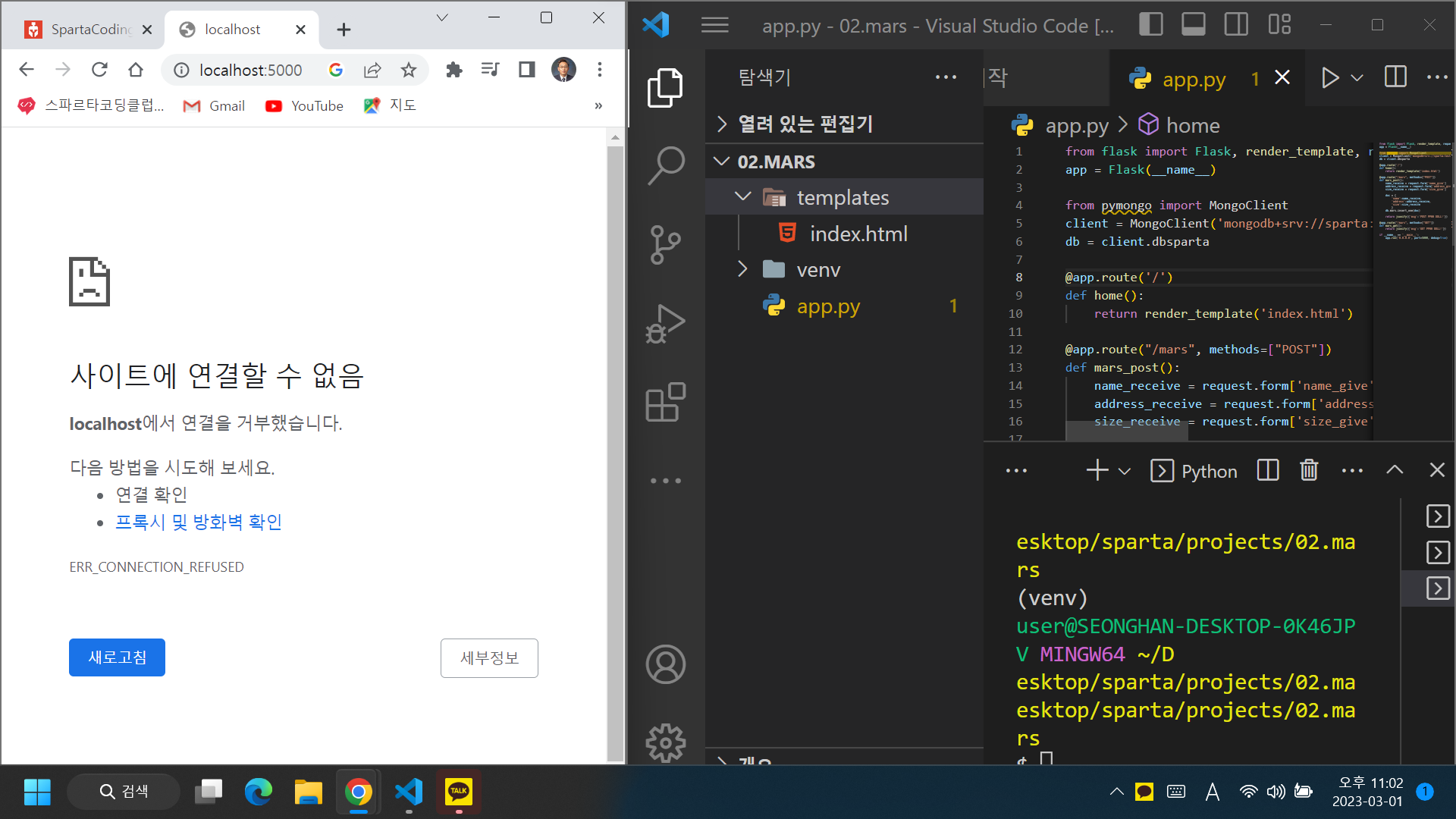Open the 프록시 및 방화벽 확인 link

199,522
